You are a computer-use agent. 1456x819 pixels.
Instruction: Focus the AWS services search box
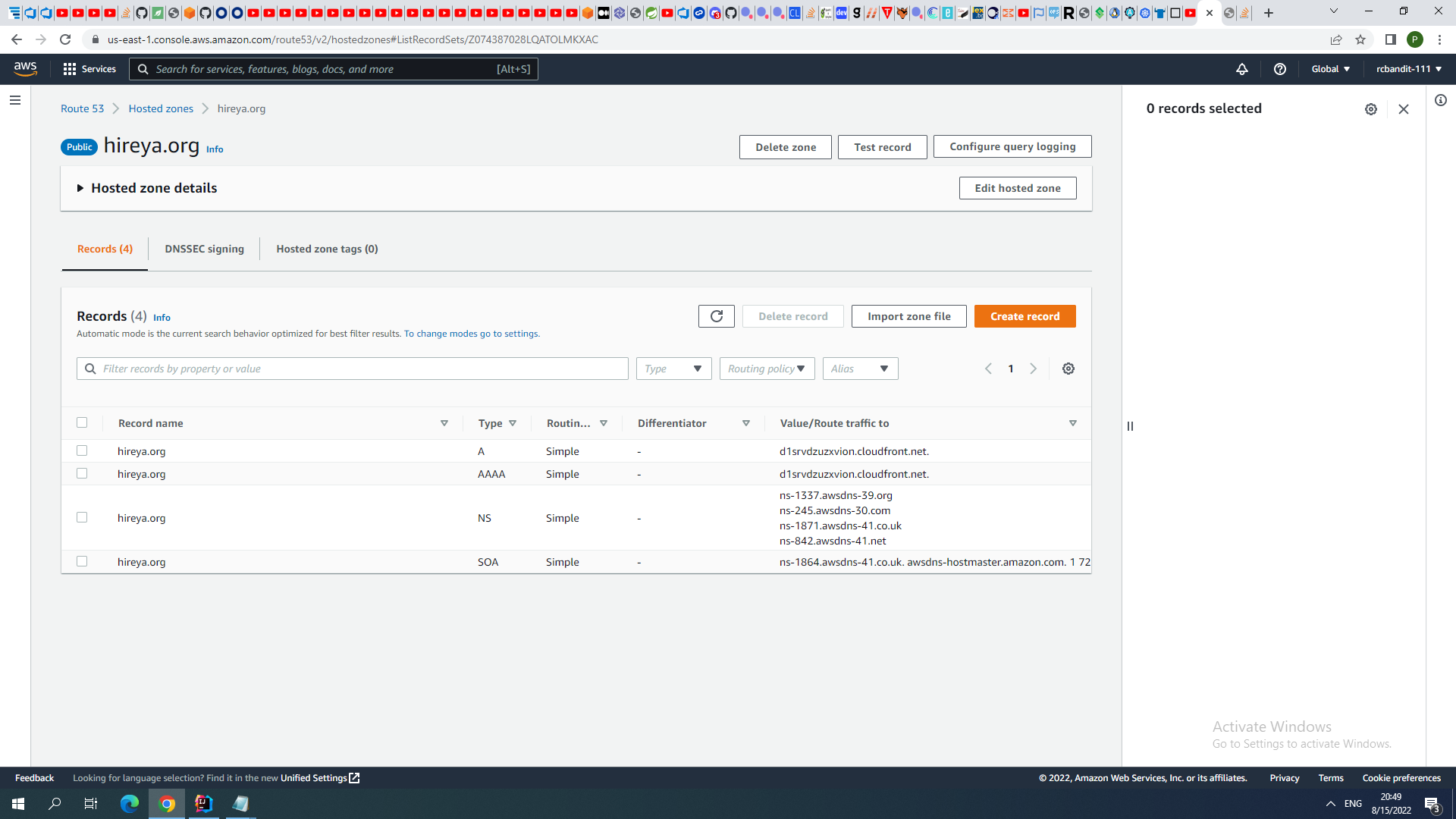334,69
